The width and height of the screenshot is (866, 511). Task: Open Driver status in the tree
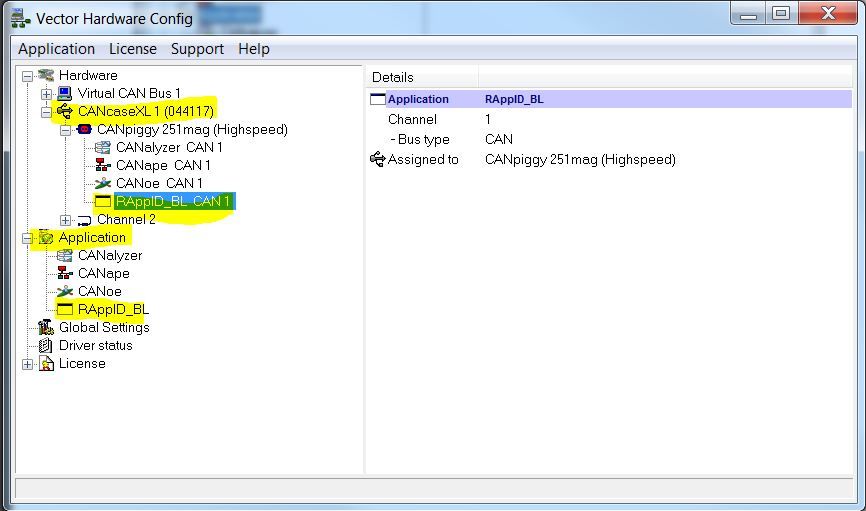point(96,345)
